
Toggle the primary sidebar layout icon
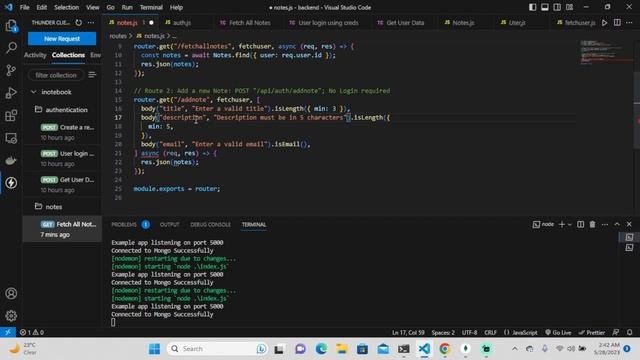pos(532,7)
